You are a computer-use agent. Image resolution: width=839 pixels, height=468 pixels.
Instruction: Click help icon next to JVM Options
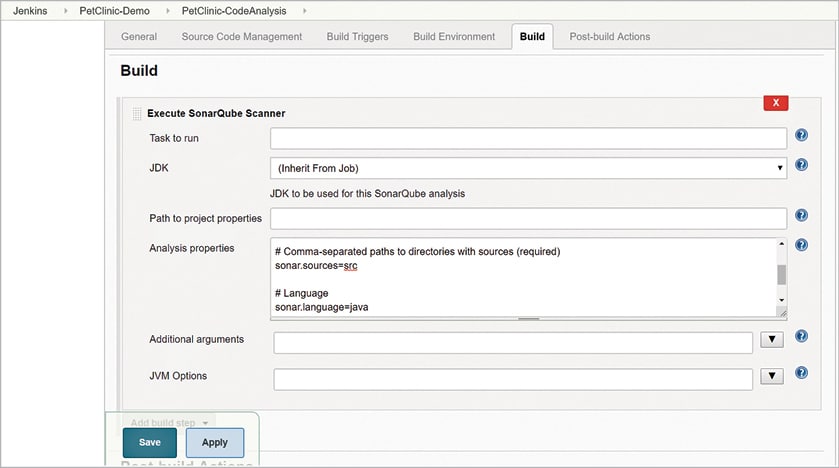click(801, 373)
